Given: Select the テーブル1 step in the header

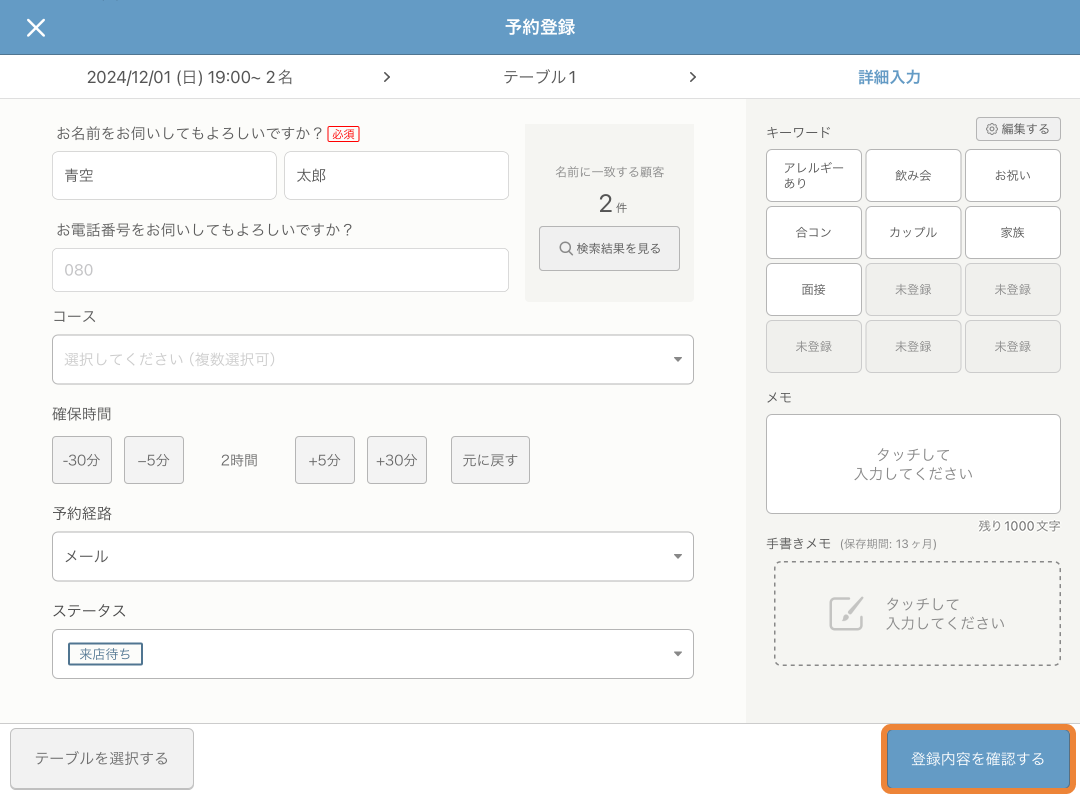Looking at the screenshot, I should pyautogui.click(x=540, y=77).
